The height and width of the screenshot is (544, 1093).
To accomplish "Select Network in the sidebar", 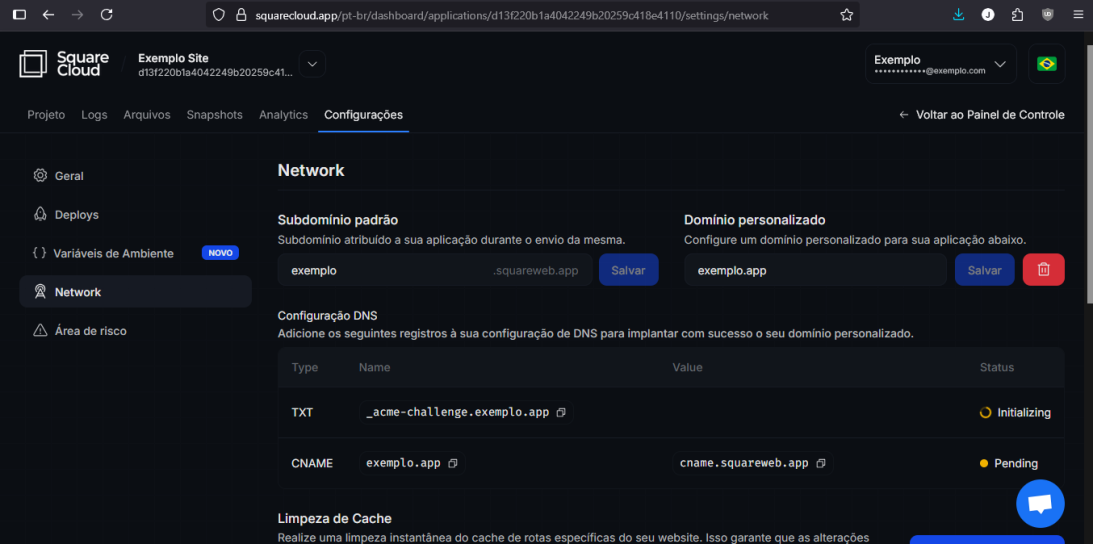I will (x=135, y=292).
